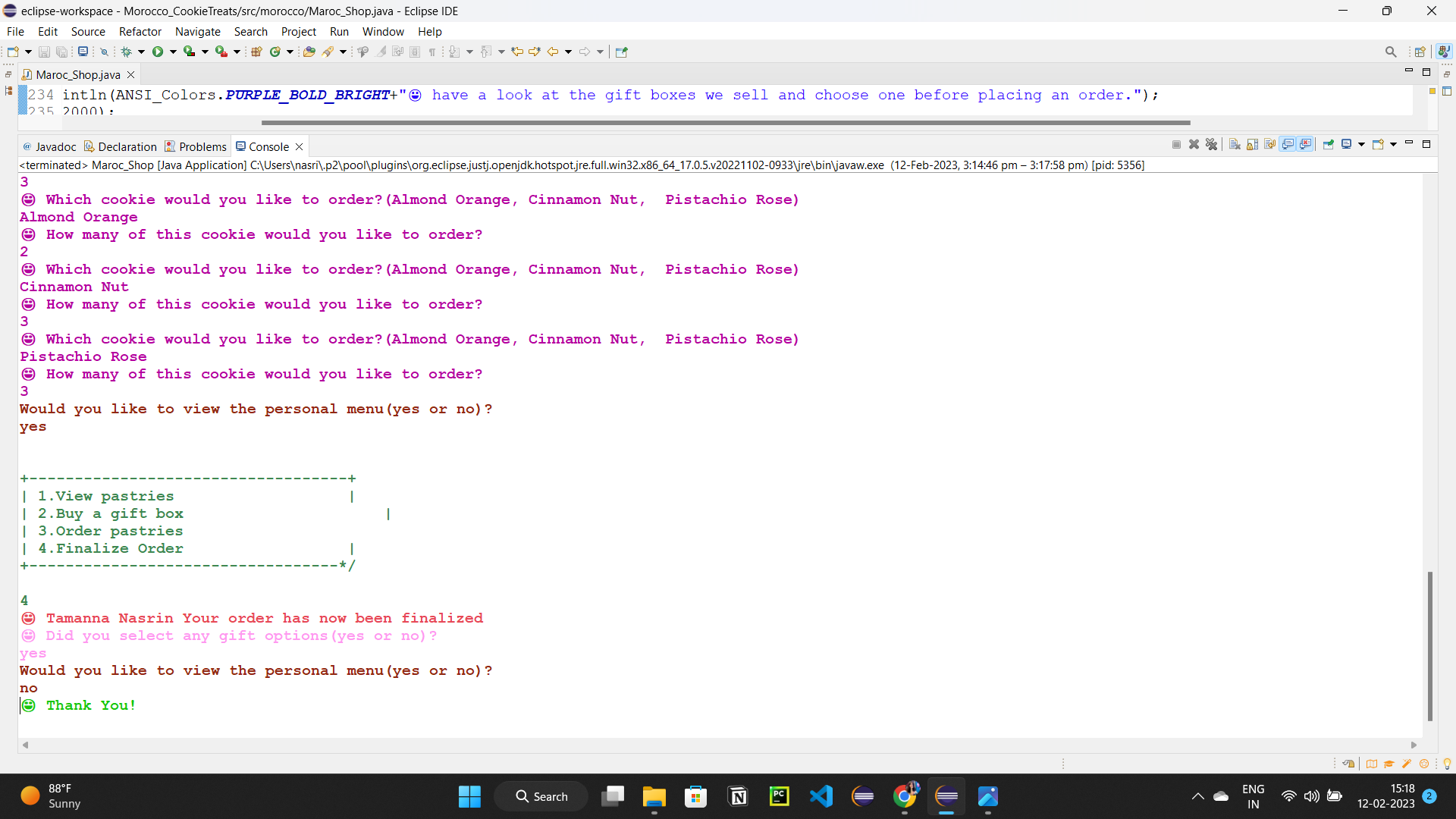Toggle Show Console on Standard Output
The image size is (1456, 819).
(x=1288, y=145)
